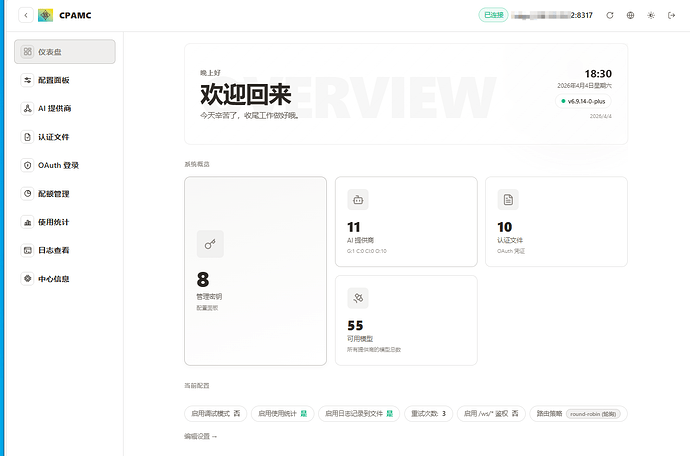Click the gear icon for 中心信息
The width and height of the screenshot is (690, 456).
(27, 279)
